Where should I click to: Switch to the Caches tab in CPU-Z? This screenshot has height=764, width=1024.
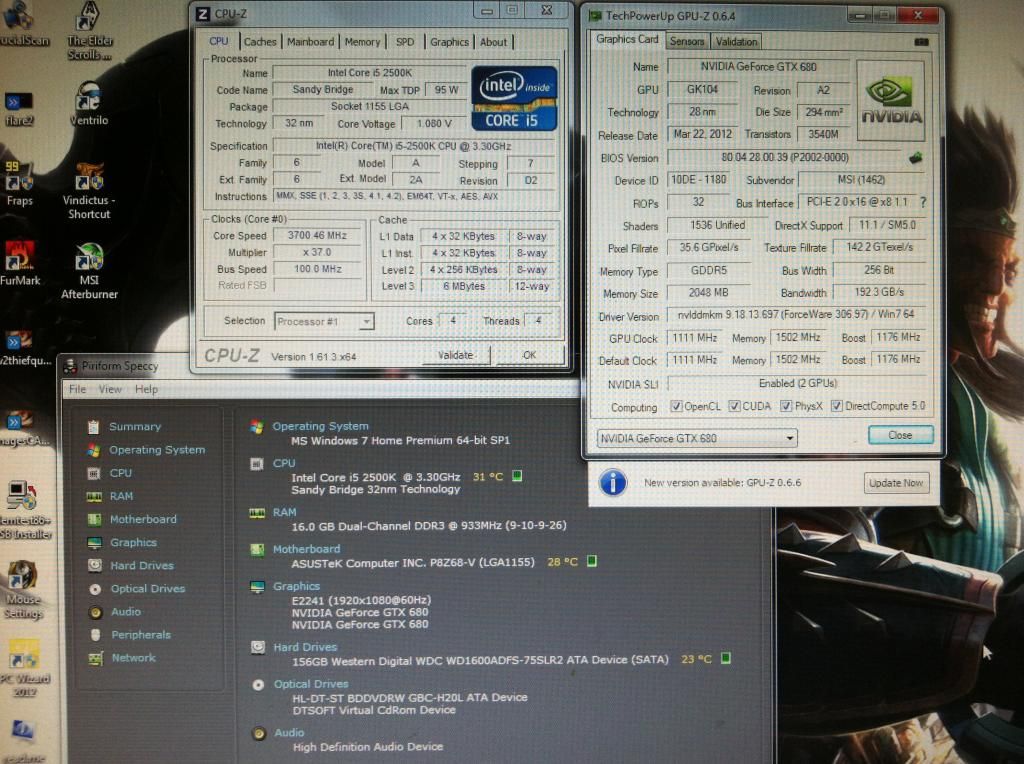(x=260, y=42)
